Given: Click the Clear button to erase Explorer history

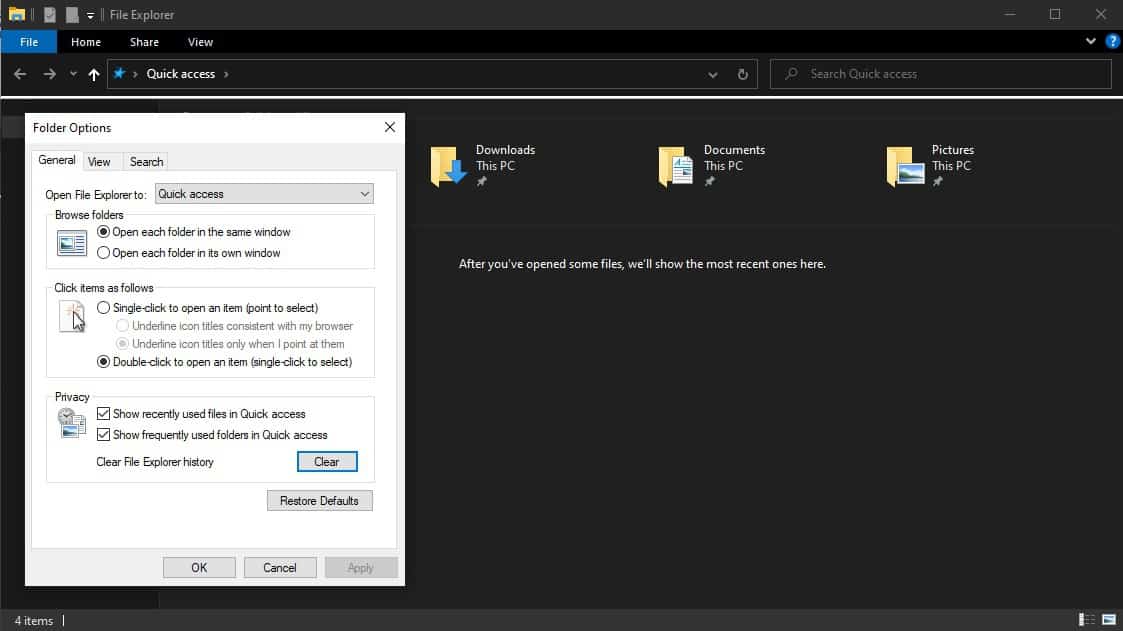Looking at the screenshot, I should pyautogui.click(x=326, y=461).
